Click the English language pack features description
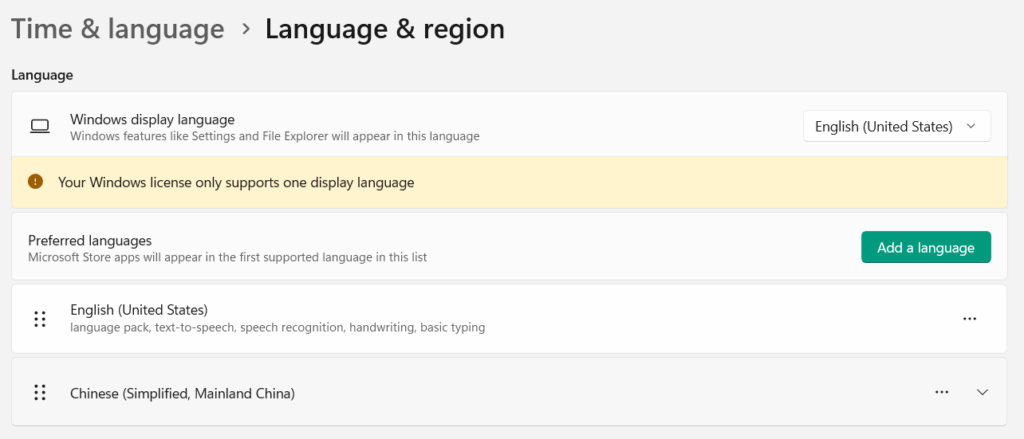1024x439 pixels. click(x=278, y=327)
